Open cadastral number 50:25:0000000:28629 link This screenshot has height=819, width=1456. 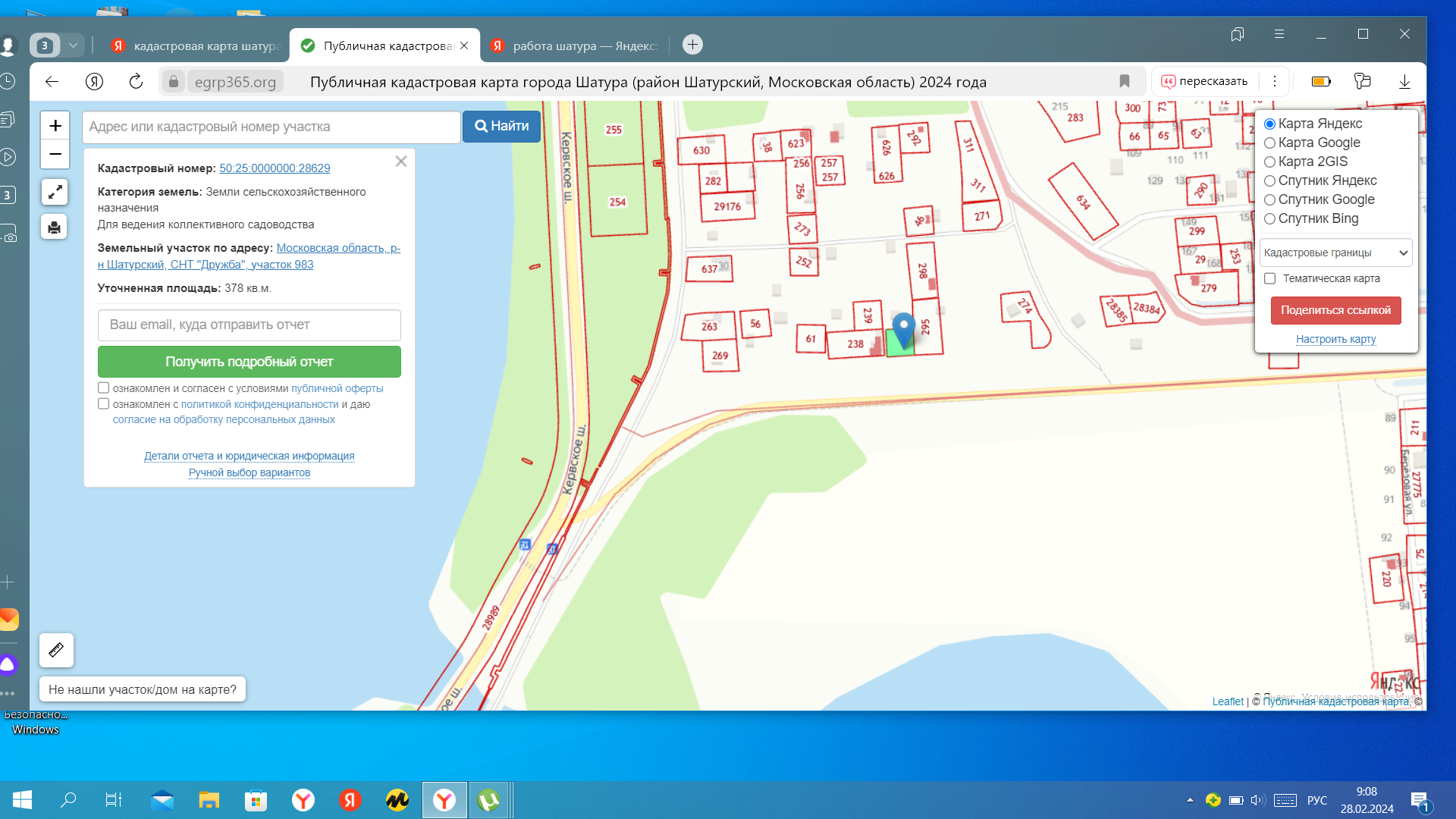click(275, 168)
